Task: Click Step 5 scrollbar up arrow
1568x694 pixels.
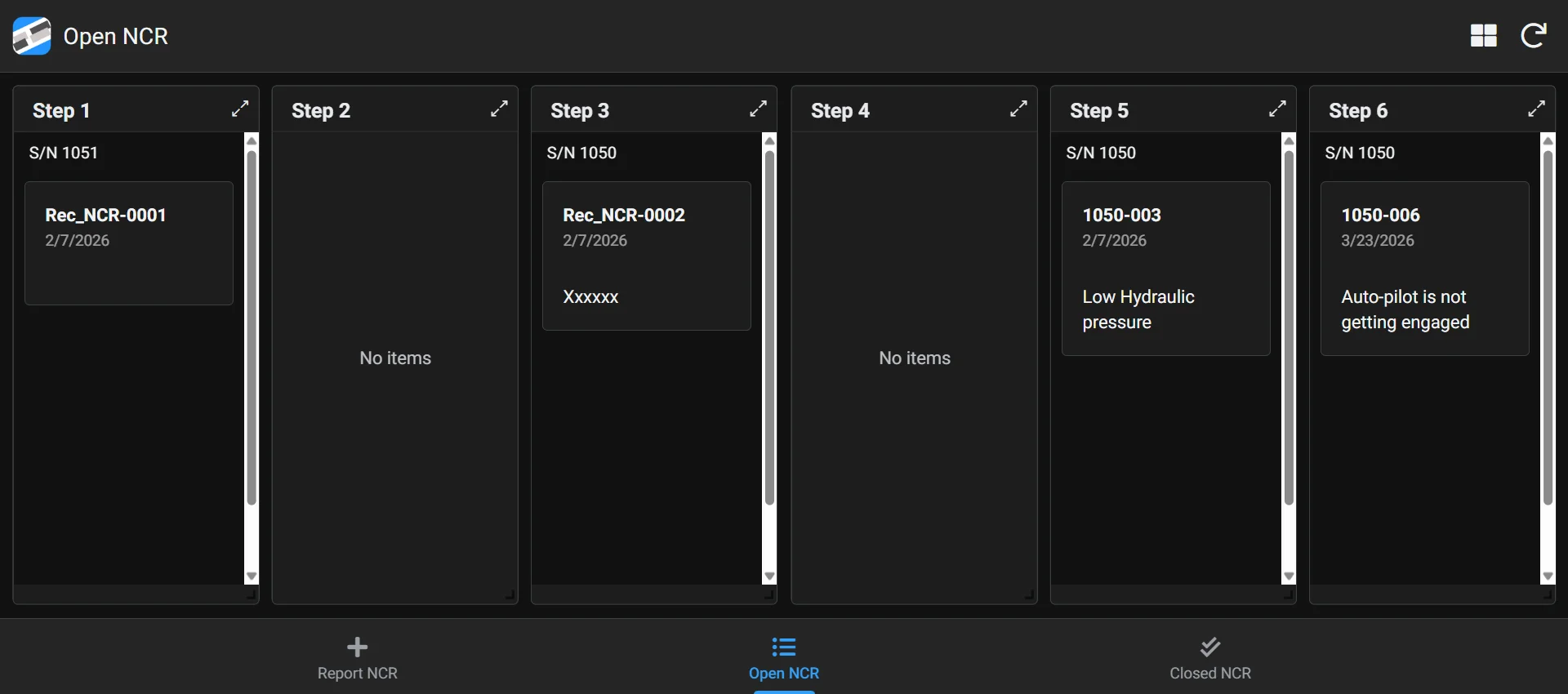Action: [x=1289, y=140]
